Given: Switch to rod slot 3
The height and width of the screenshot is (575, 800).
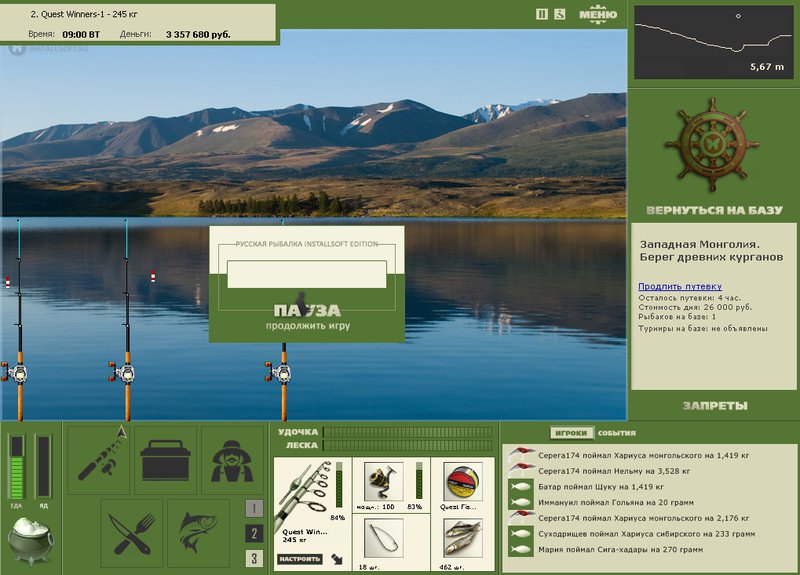Looking at the screenshot, I should [x=254, y=558].
